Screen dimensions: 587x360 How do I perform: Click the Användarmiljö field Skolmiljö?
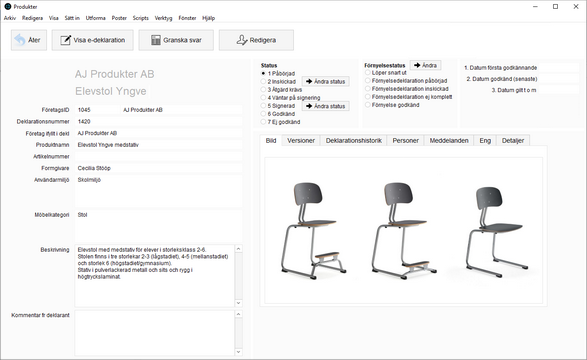(x=158, y=191)
